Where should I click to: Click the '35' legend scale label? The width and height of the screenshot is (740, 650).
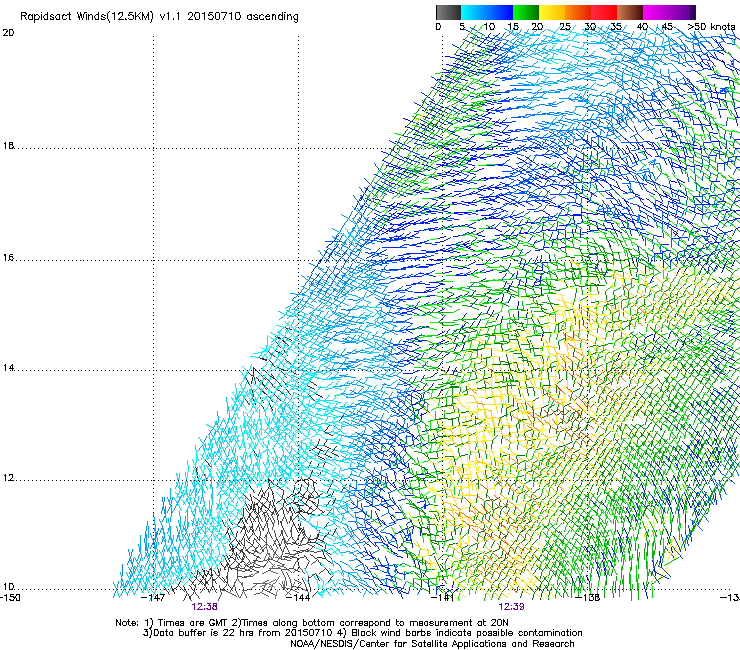point(616,26)
